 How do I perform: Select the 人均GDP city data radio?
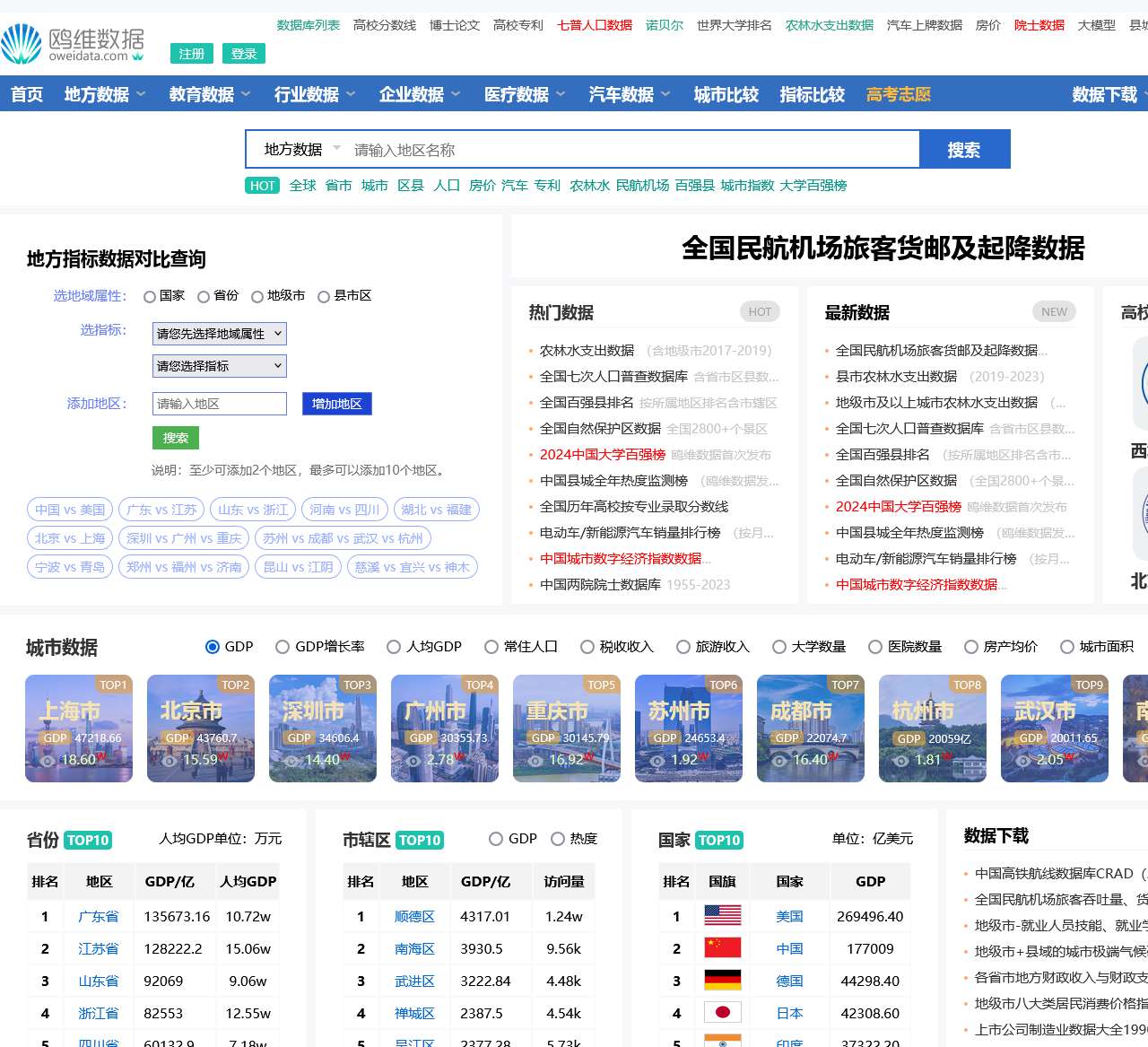(x=394, y=647)
